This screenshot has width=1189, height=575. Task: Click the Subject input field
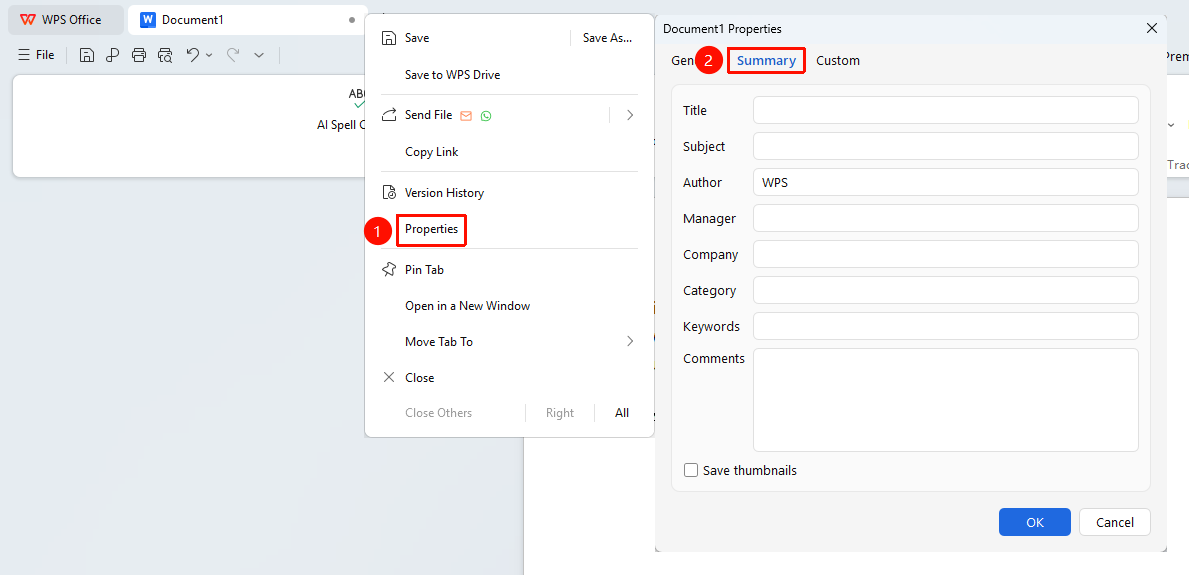coord(946,146)
